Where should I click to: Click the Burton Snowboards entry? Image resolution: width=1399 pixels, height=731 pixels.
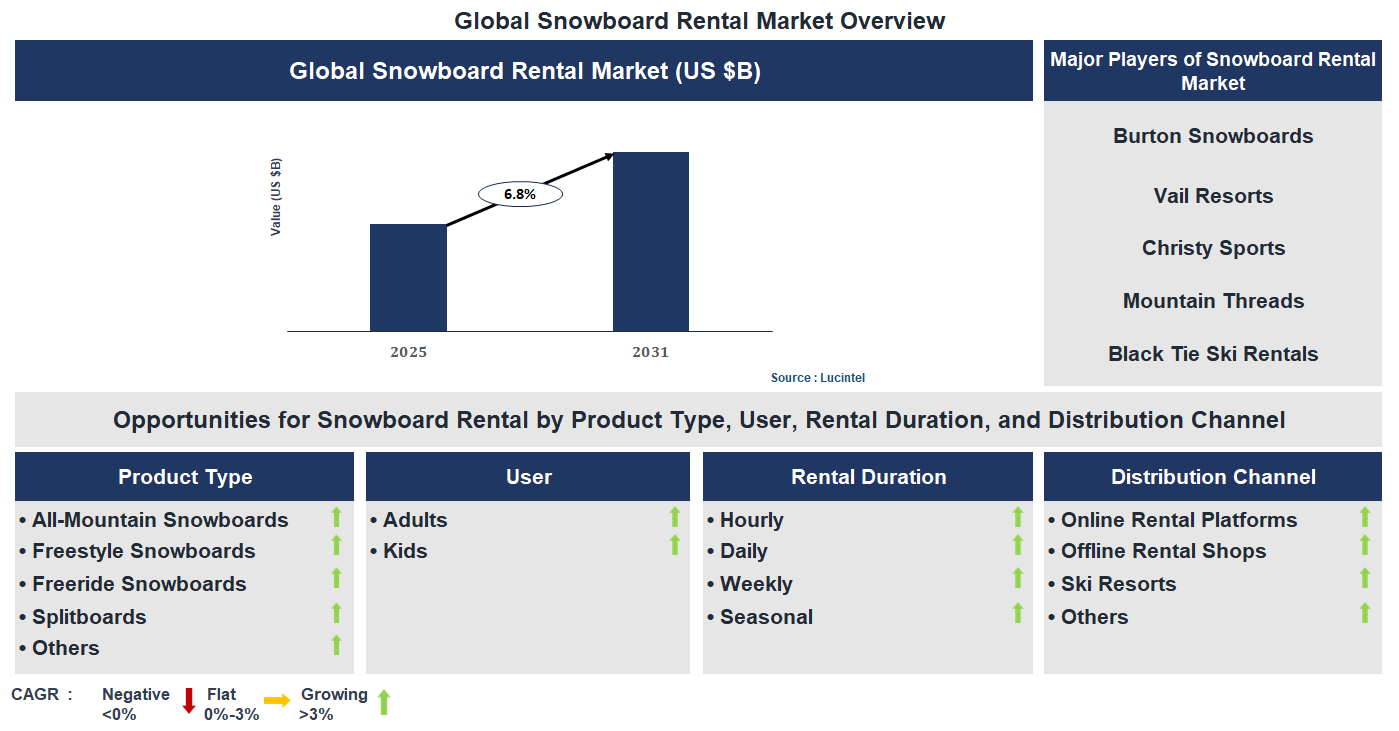1212,136
